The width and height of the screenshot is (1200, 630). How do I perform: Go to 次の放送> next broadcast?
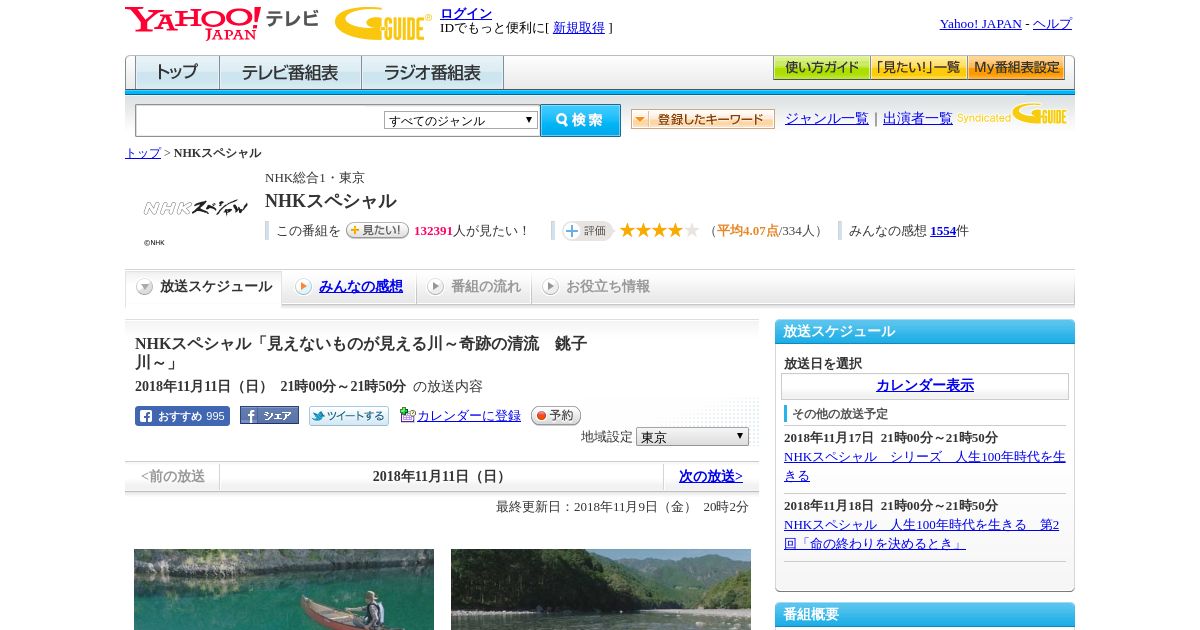[711, 477]
